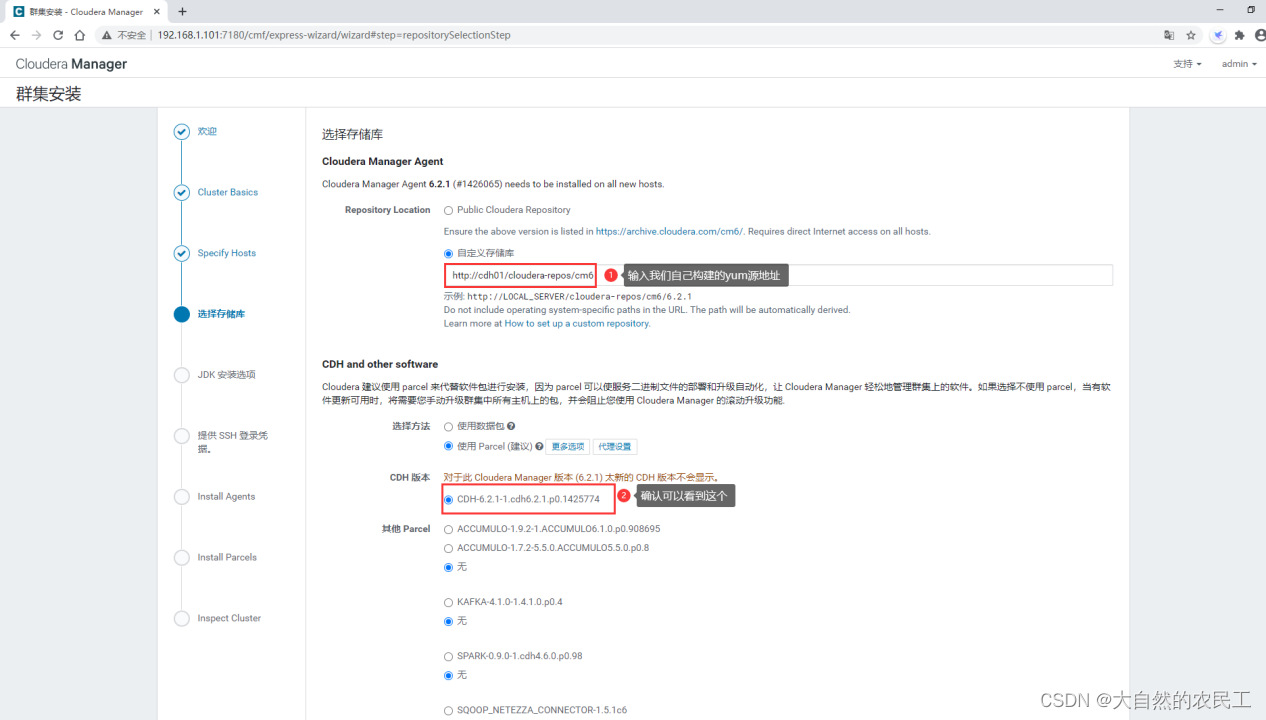The image size is (1266, 720).
Task: Bookmark this page with the star icon
Action: coord(1191,35)
